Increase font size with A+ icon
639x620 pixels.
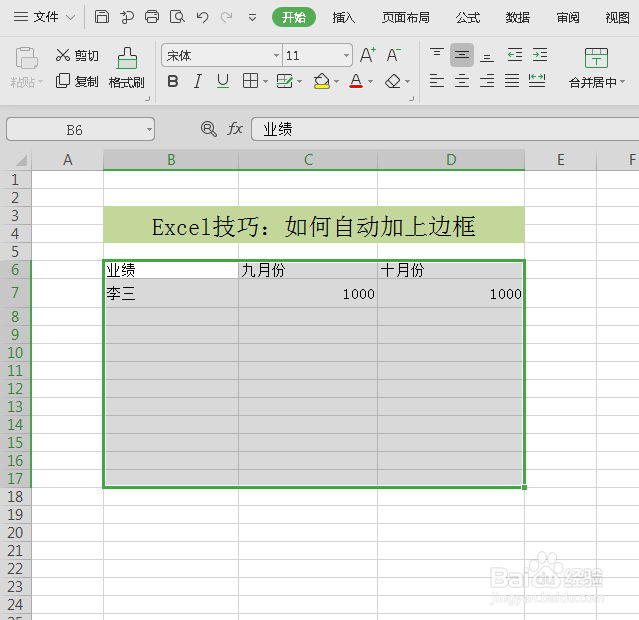point(368,55)
